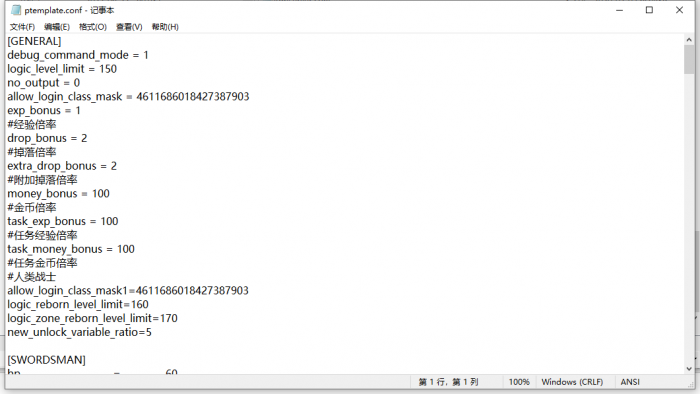The image size is (700, 394).
Task: Click the no_output = 0 line
Action: click(44, 83)
